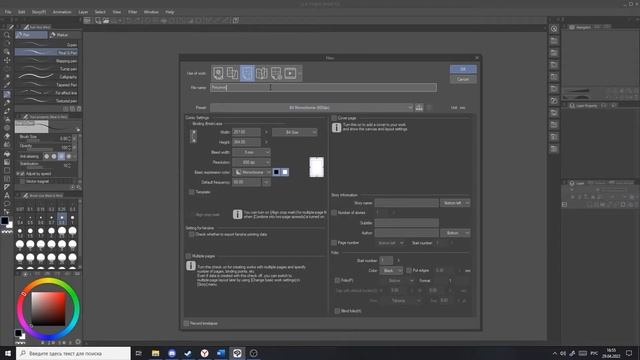Open the Filter menu

[133, 12]
